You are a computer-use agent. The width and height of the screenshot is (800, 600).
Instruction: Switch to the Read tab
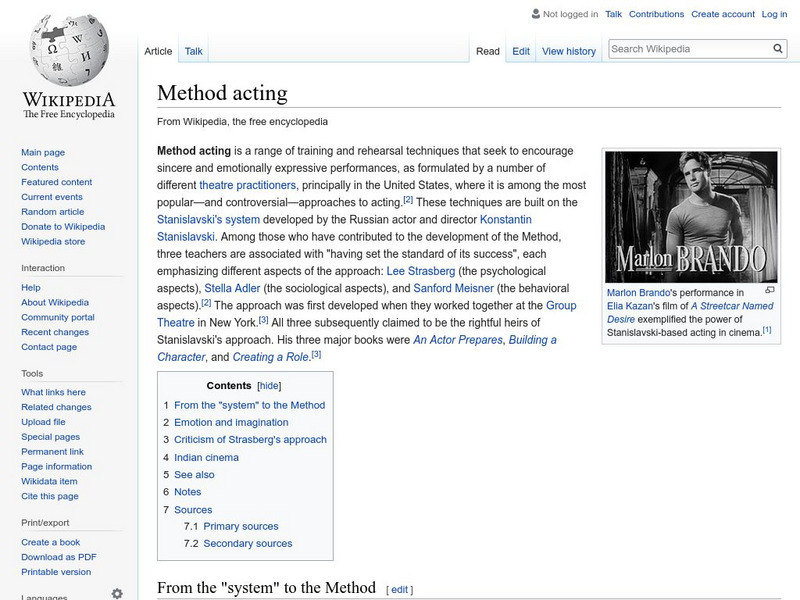pyautogui.click(x=486, y=50)
